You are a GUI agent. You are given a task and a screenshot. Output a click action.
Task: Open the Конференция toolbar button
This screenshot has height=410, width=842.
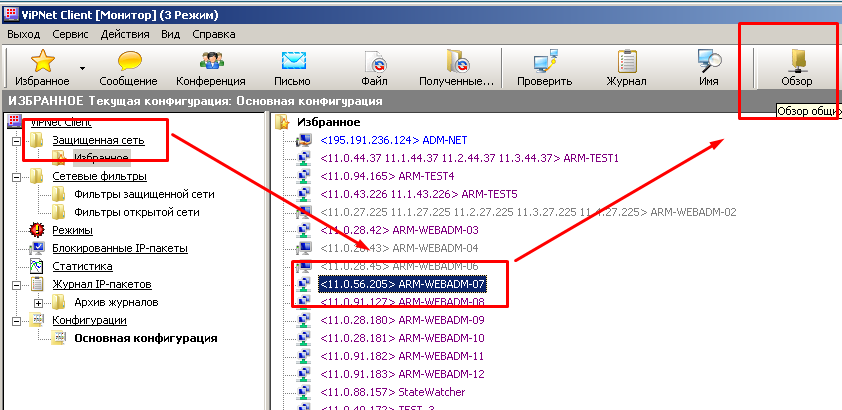(x=210, y=62)
